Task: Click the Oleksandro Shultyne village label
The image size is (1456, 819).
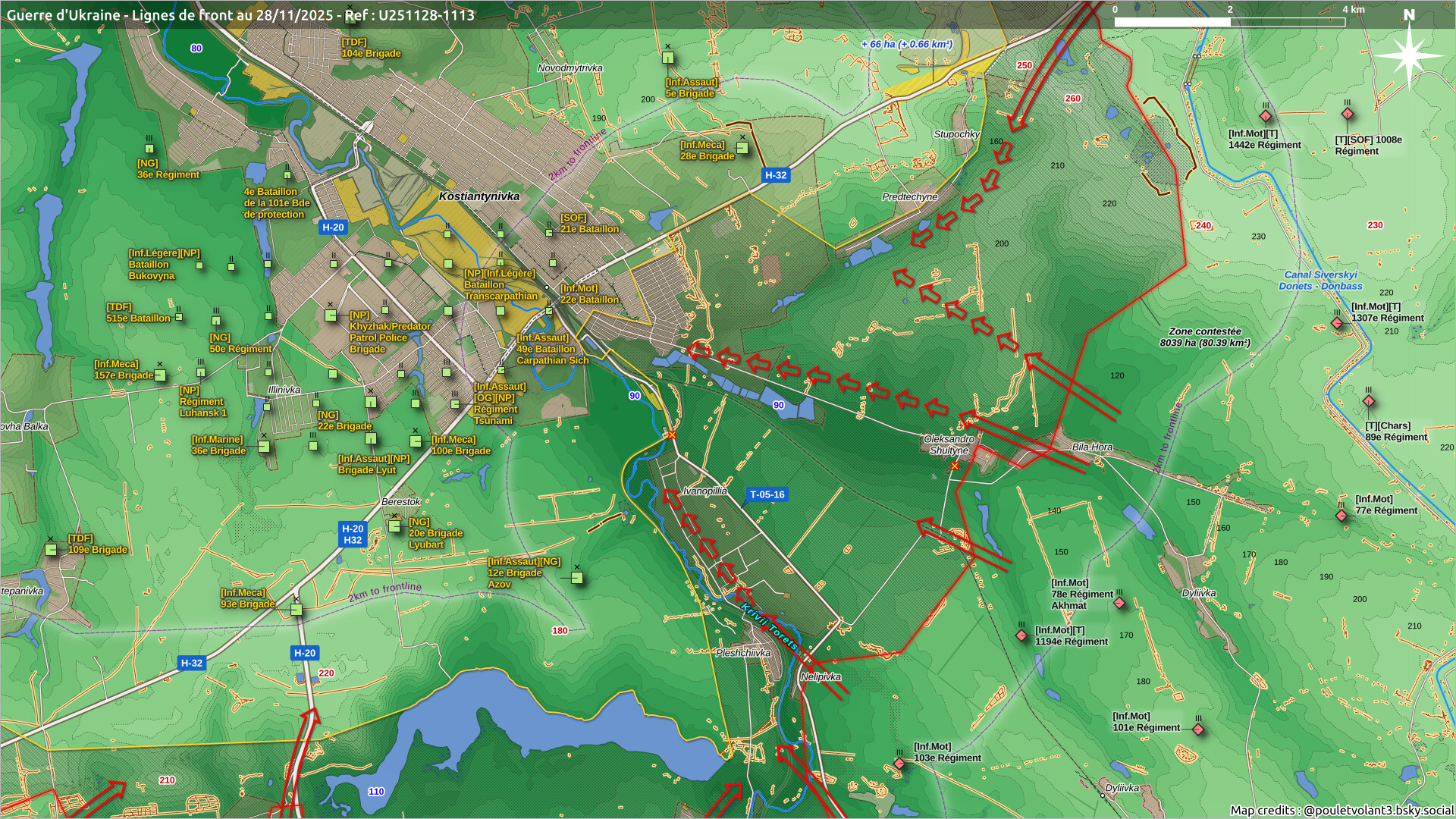Action: tap(949, 444)
